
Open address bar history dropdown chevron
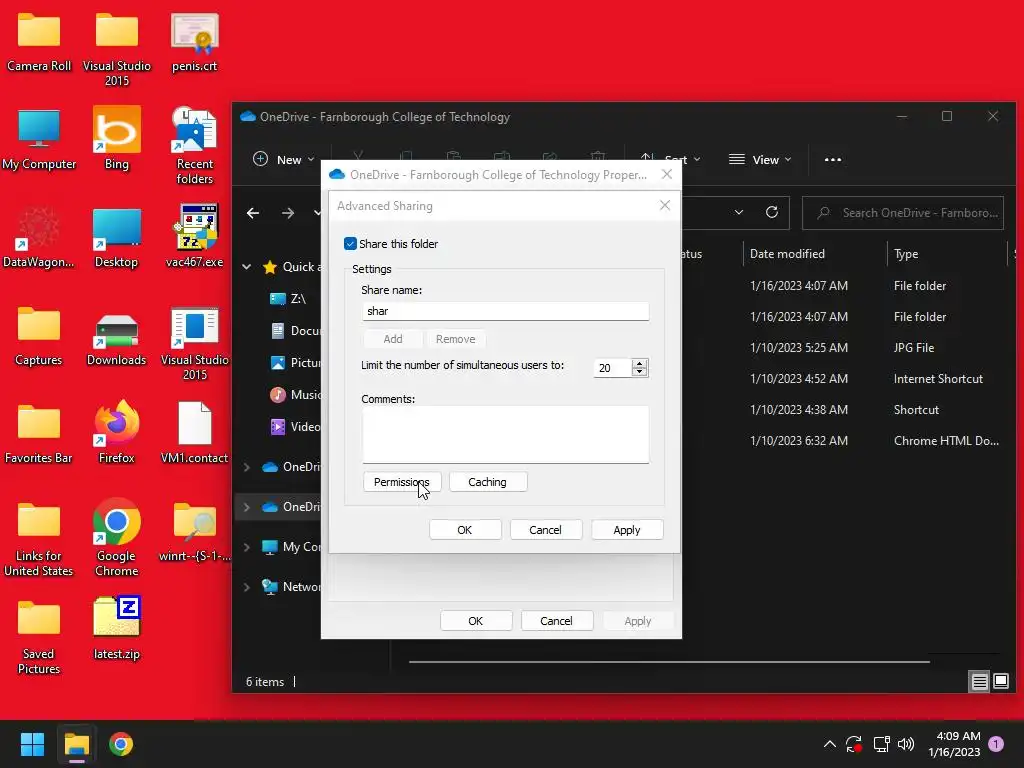[739, 212]
